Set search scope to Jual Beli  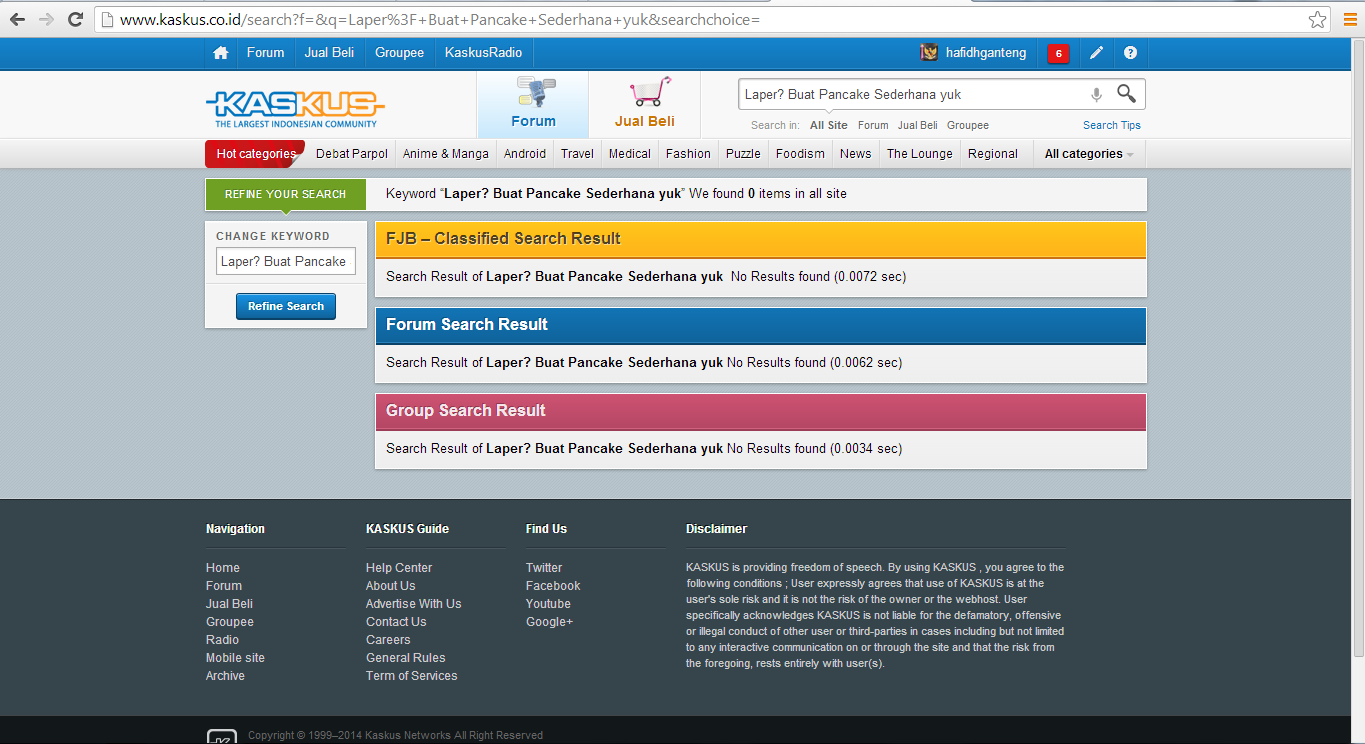point(918,125)
